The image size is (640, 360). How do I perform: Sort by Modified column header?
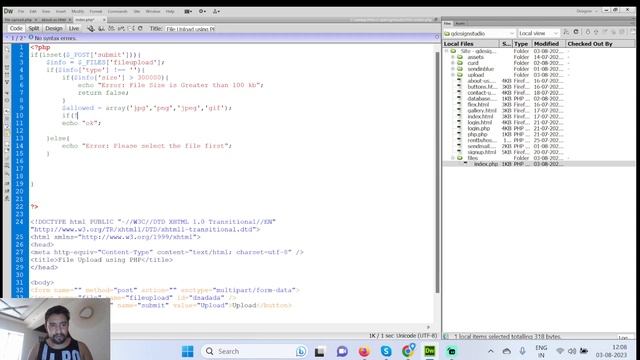point(548,44)
